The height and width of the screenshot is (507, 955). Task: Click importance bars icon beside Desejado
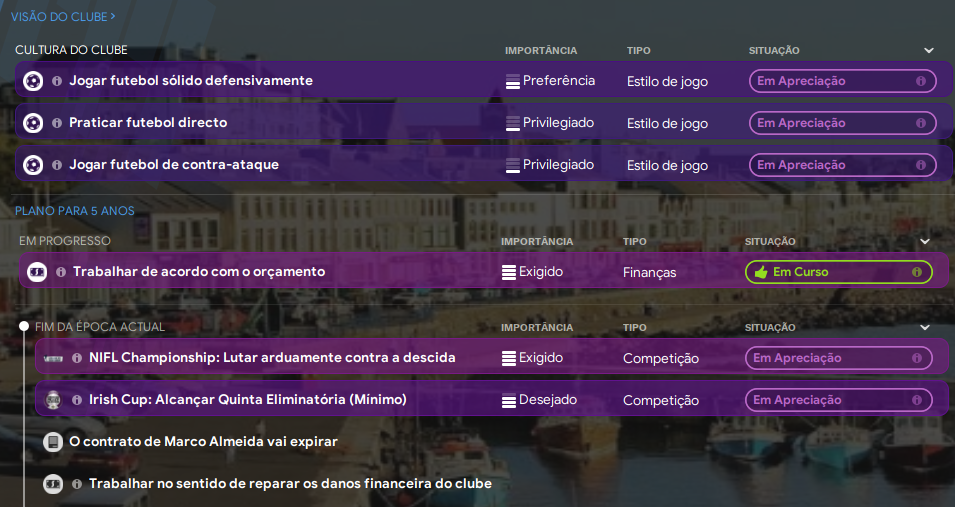coord(509,400)
